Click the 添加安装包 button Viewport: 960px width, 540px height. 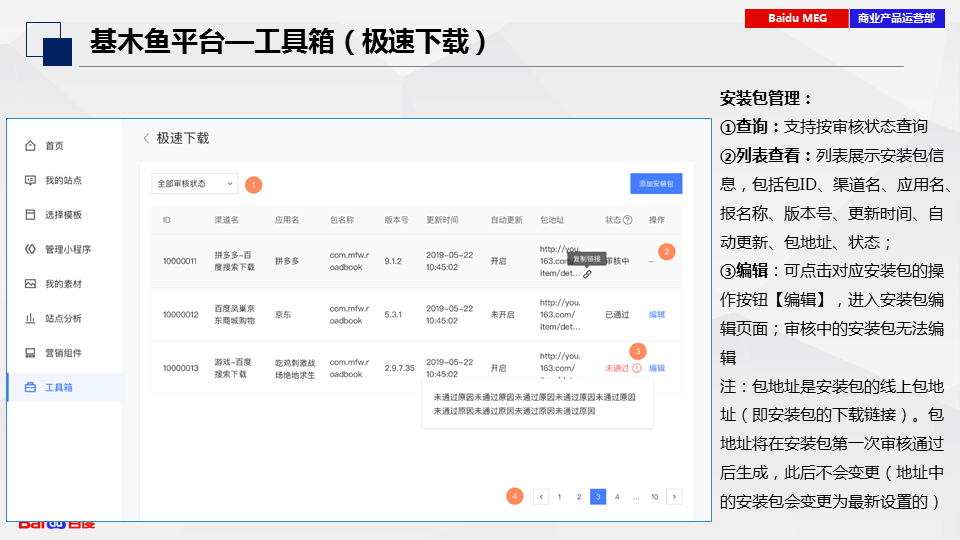[656, 184]
